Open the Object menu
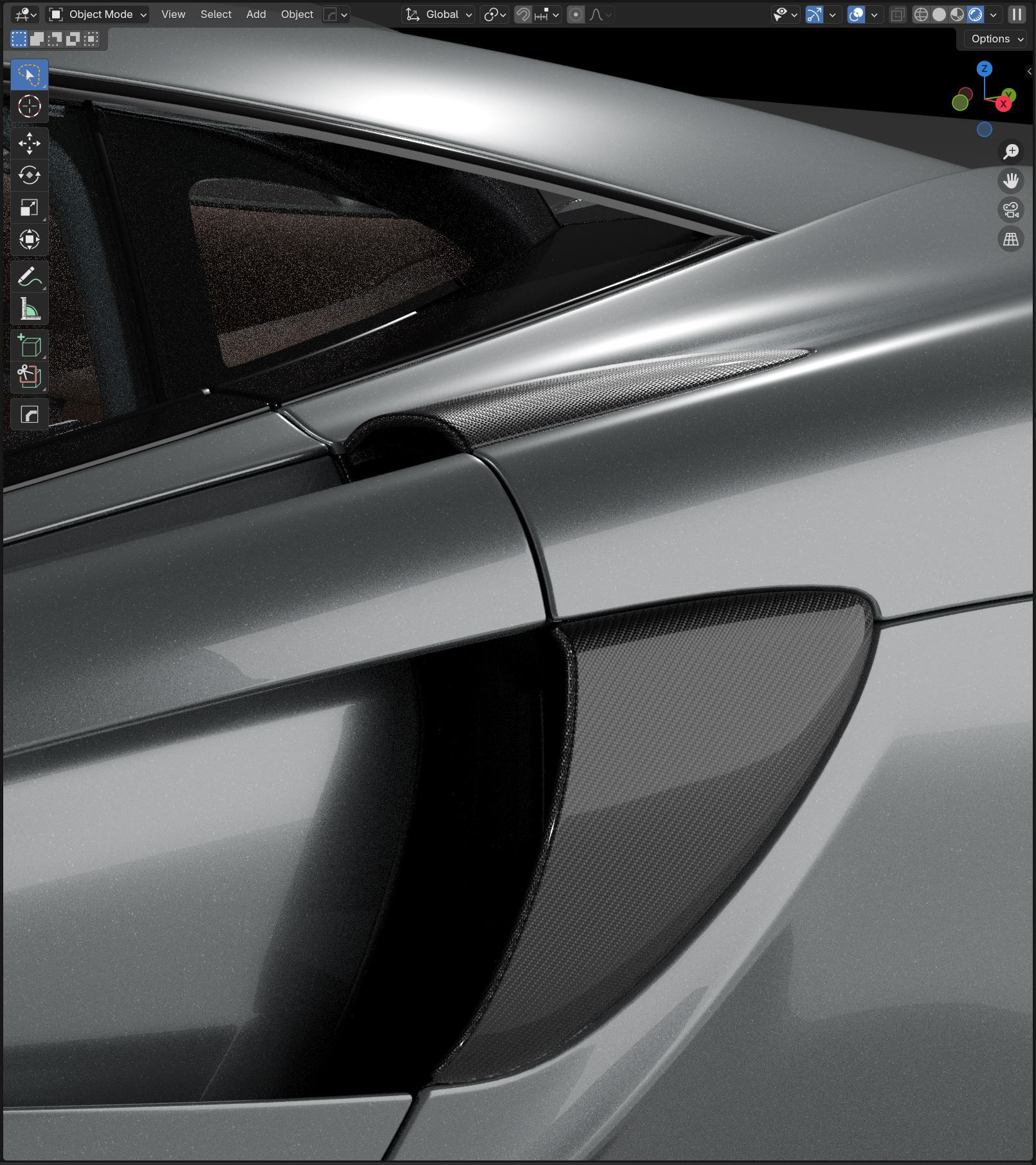 297,14
